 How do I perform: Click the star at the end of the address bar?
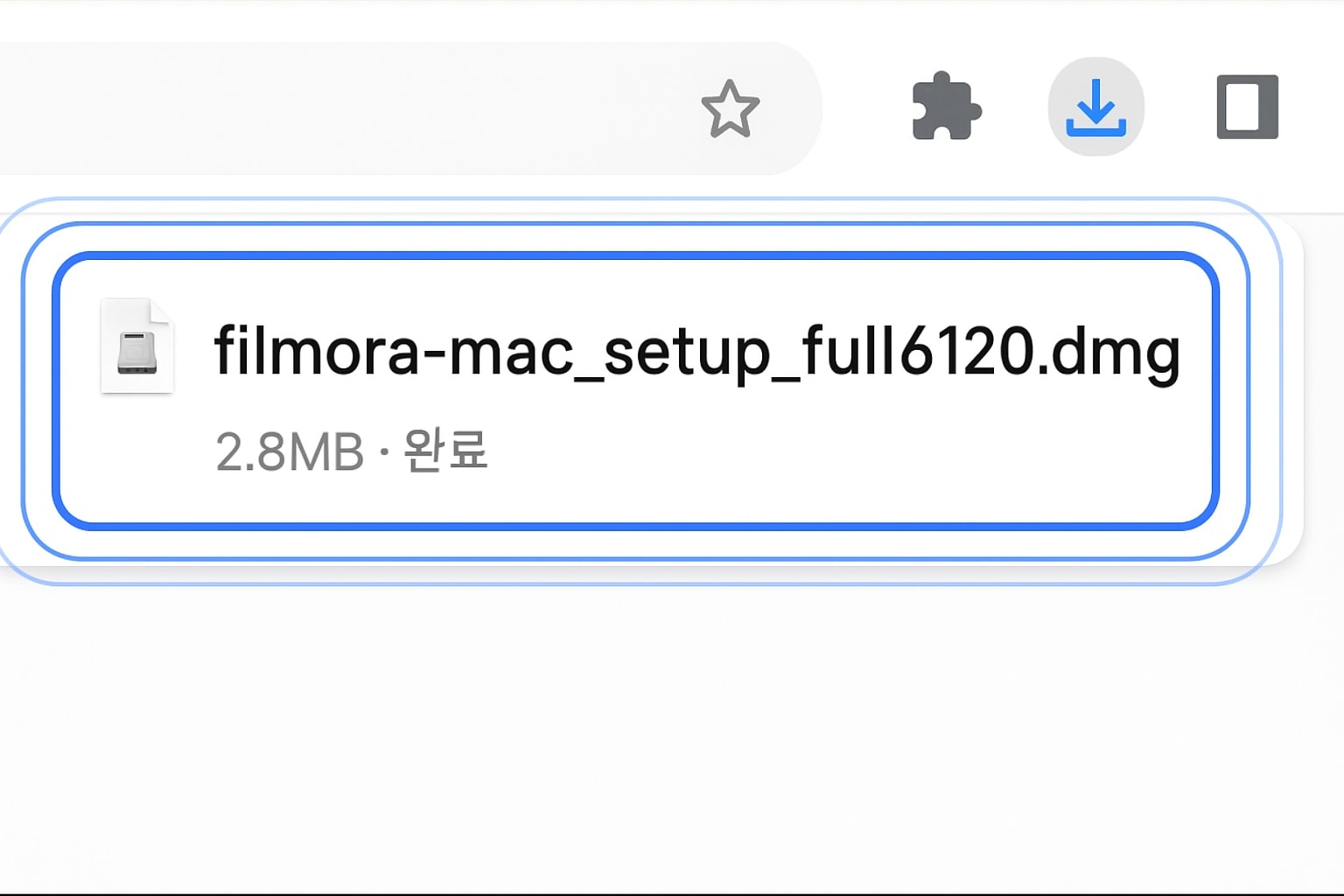tap(730, 108)
